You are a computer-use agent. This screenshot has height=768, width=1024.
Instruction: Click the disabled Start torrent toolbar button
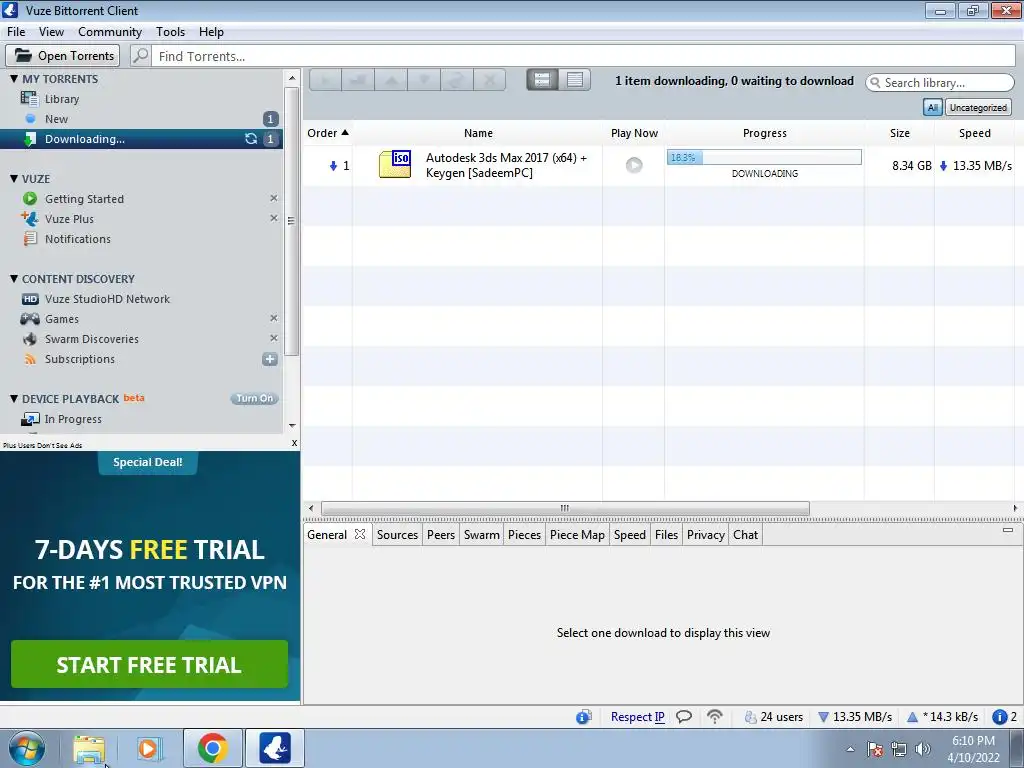[325, 80]
